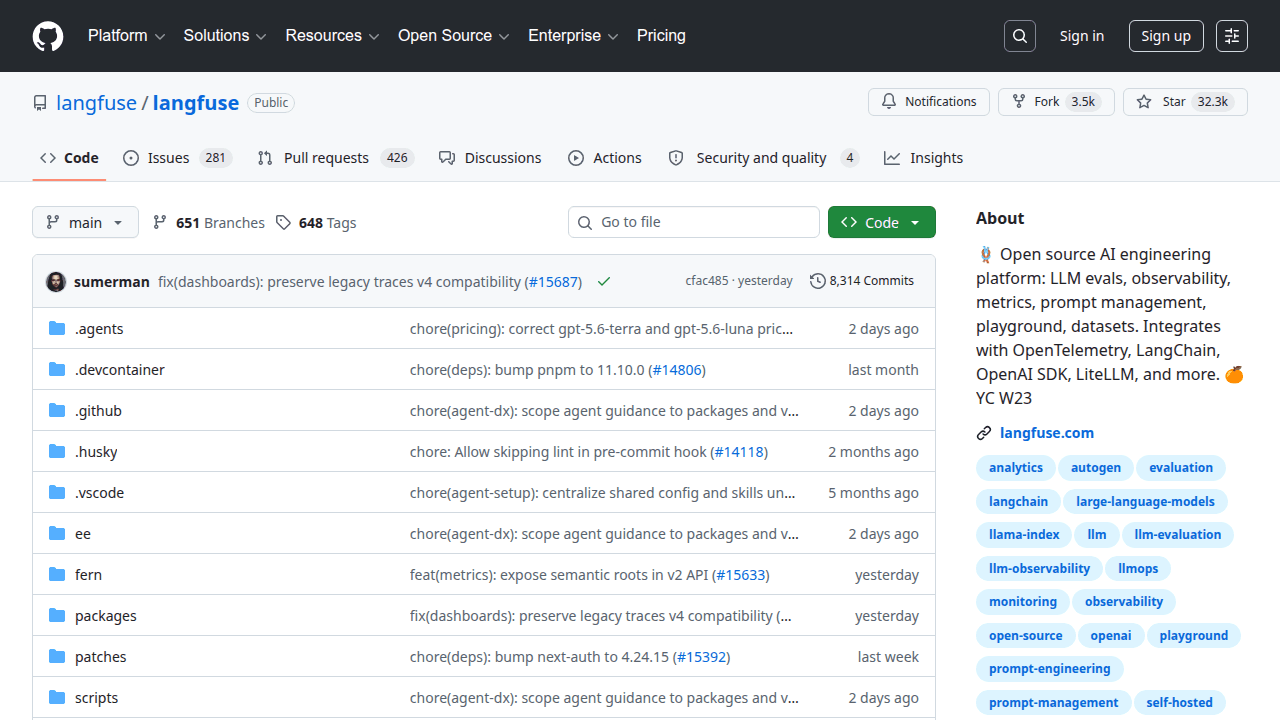Viewport: 1280px width, 720px height.
Task: Click the Sign up button
Action: pyautogui.click(x=1166, y=36)
